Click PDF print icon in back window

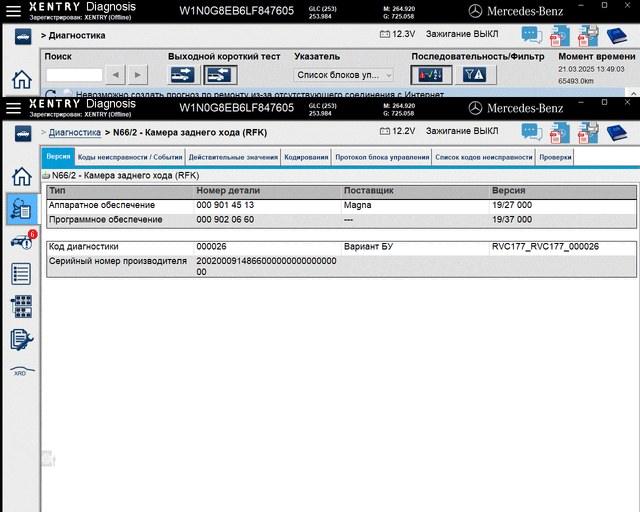pos(588,36)
